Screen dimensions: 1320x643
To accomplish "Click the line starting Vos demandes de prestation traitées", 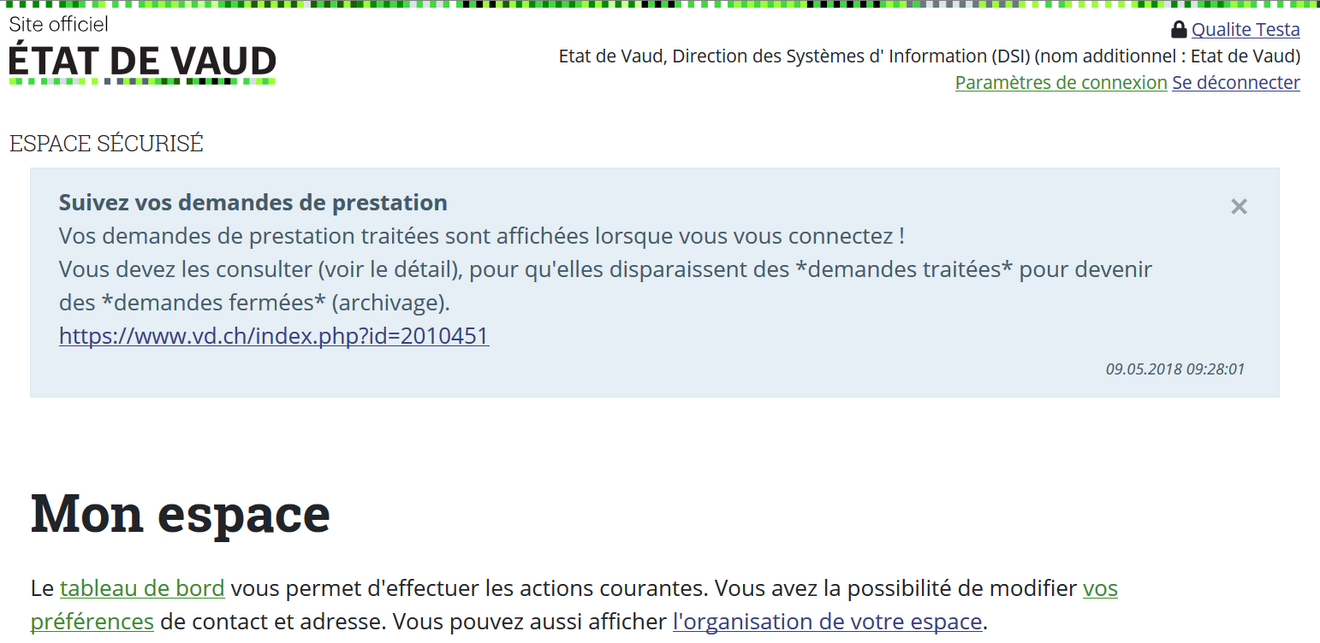I will coord(481,237).
